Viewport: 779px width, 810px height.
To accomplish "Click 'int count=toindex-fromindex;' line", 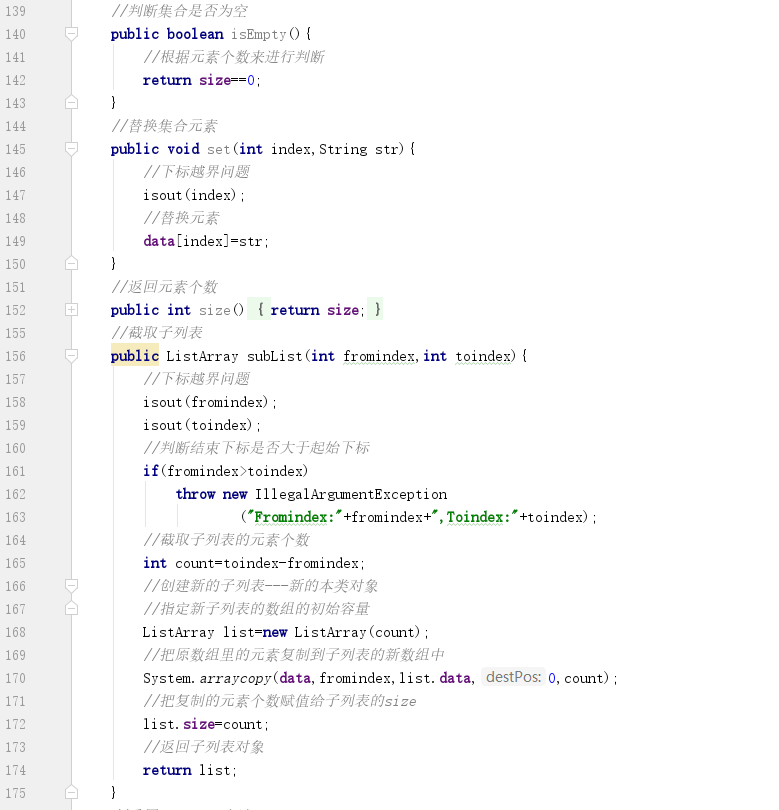I will coord(254,563).
